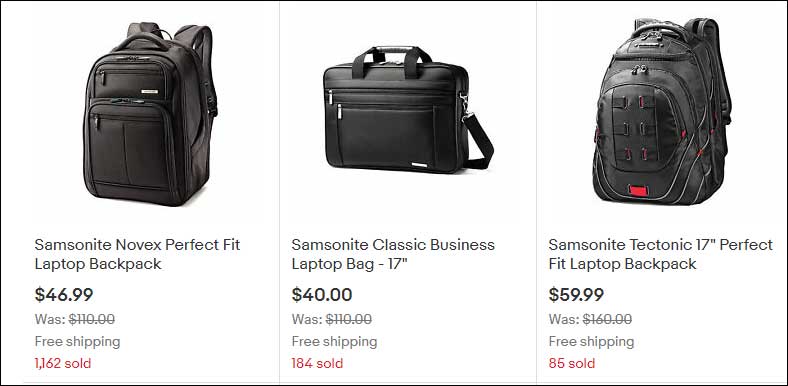Click the struck-through $110.00 price on the Novex
Viewport: 788px width, 386px height.
pyautogui.click(x=91, y=319)
